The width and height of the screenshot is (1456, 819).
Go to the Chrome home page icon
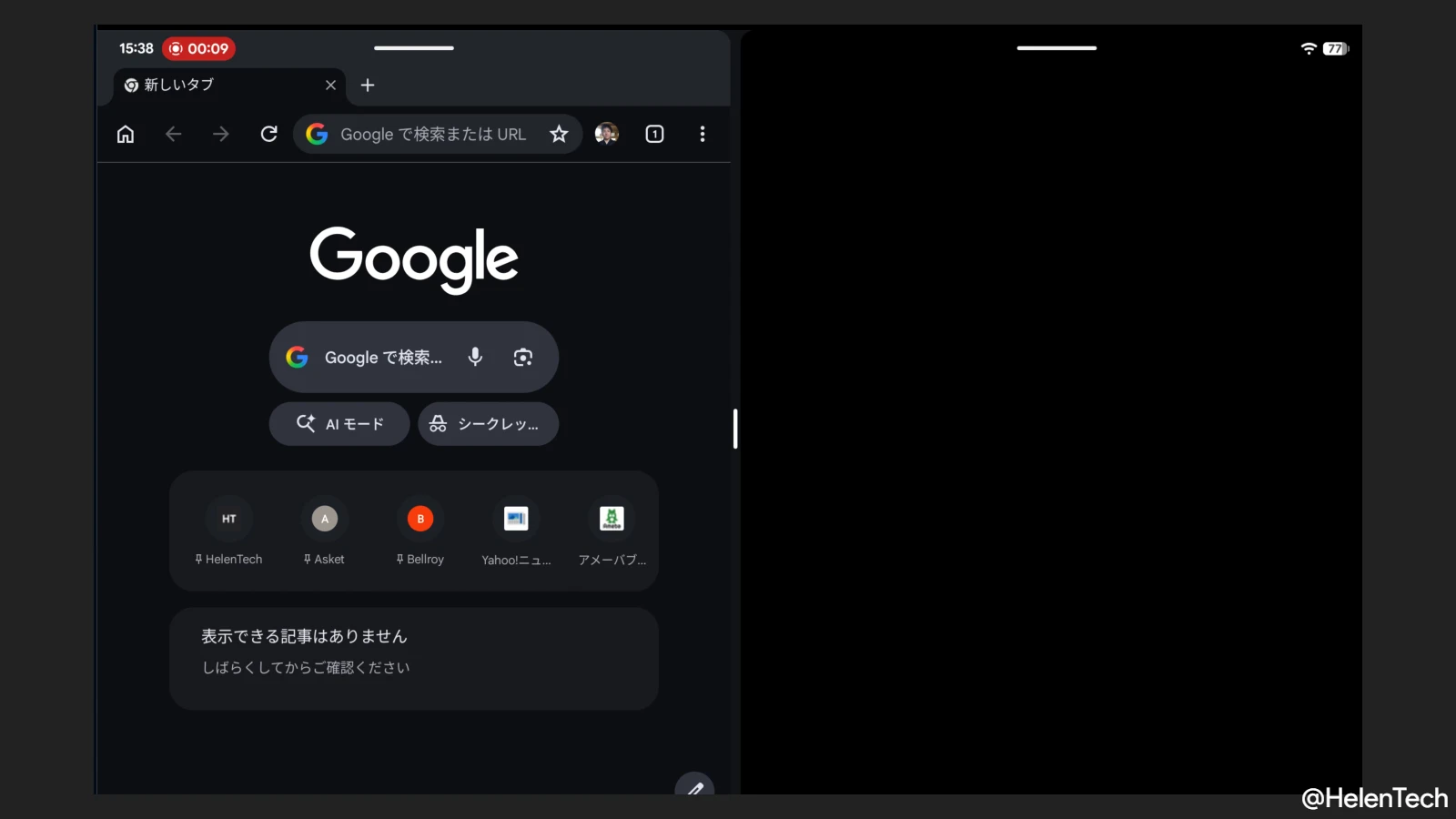126,134
